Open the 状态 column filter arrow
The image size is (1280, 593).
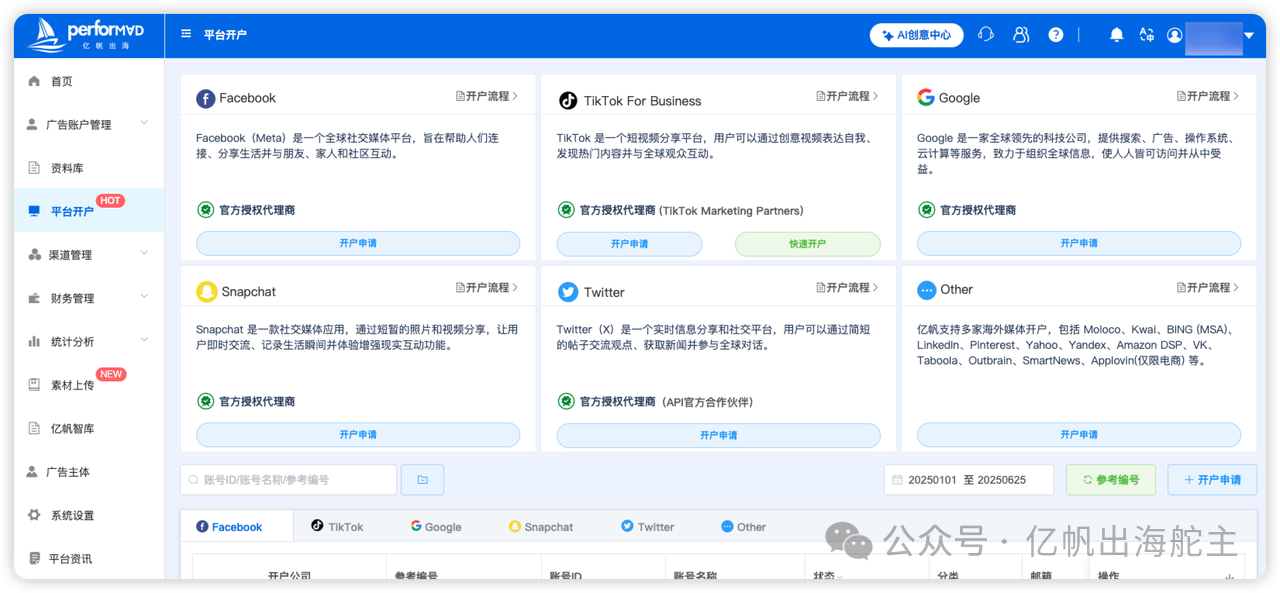839,578
